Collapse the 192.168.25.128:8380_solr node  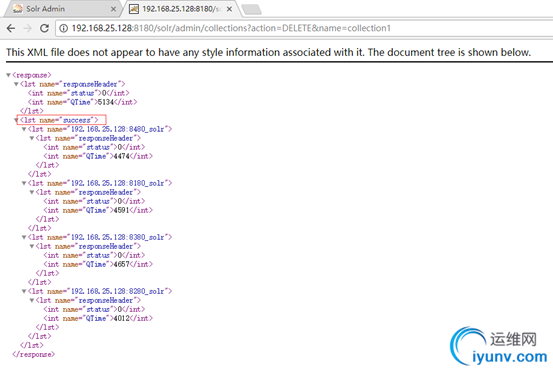(24, 237)
